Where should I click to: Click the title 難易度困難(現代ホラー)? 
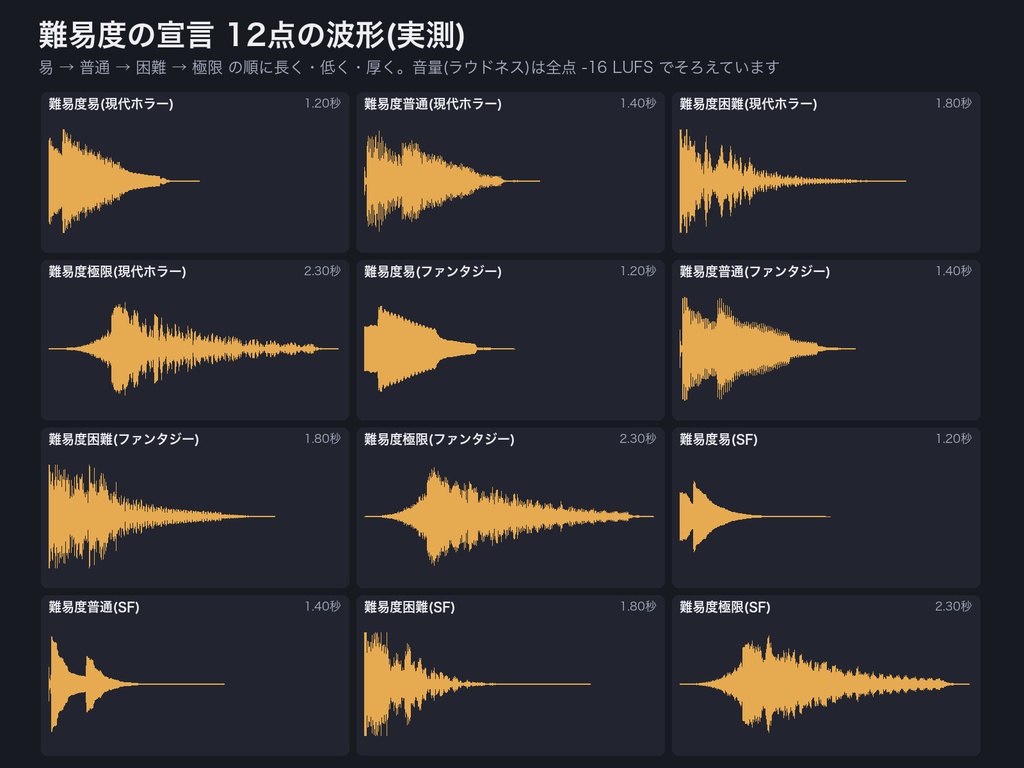[x=748, y=103]
